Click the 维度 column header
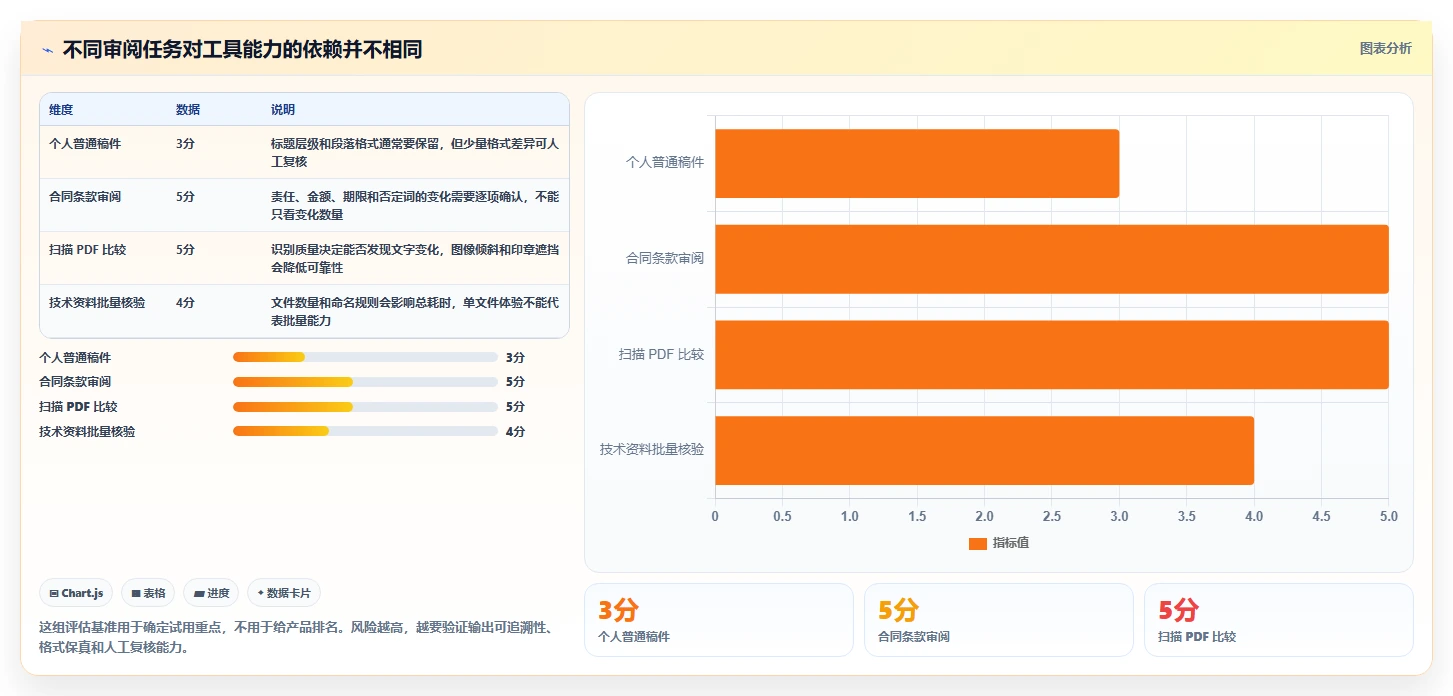Image resolution: width=1453 pixels, height=696 pixels. (61, 110)
